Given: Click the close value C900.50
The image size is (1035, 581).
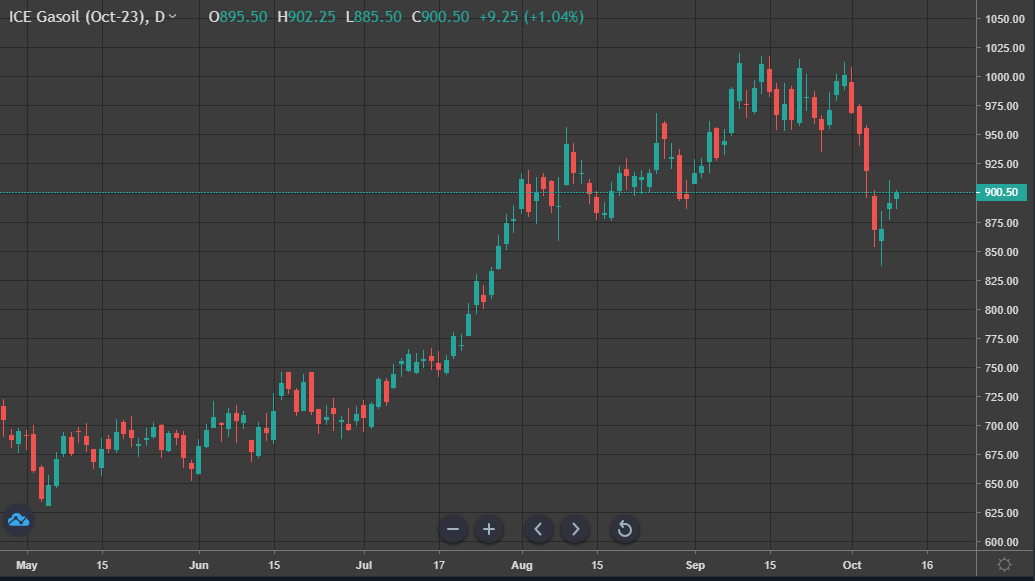Looking at the screenshot, I should 440,17.
